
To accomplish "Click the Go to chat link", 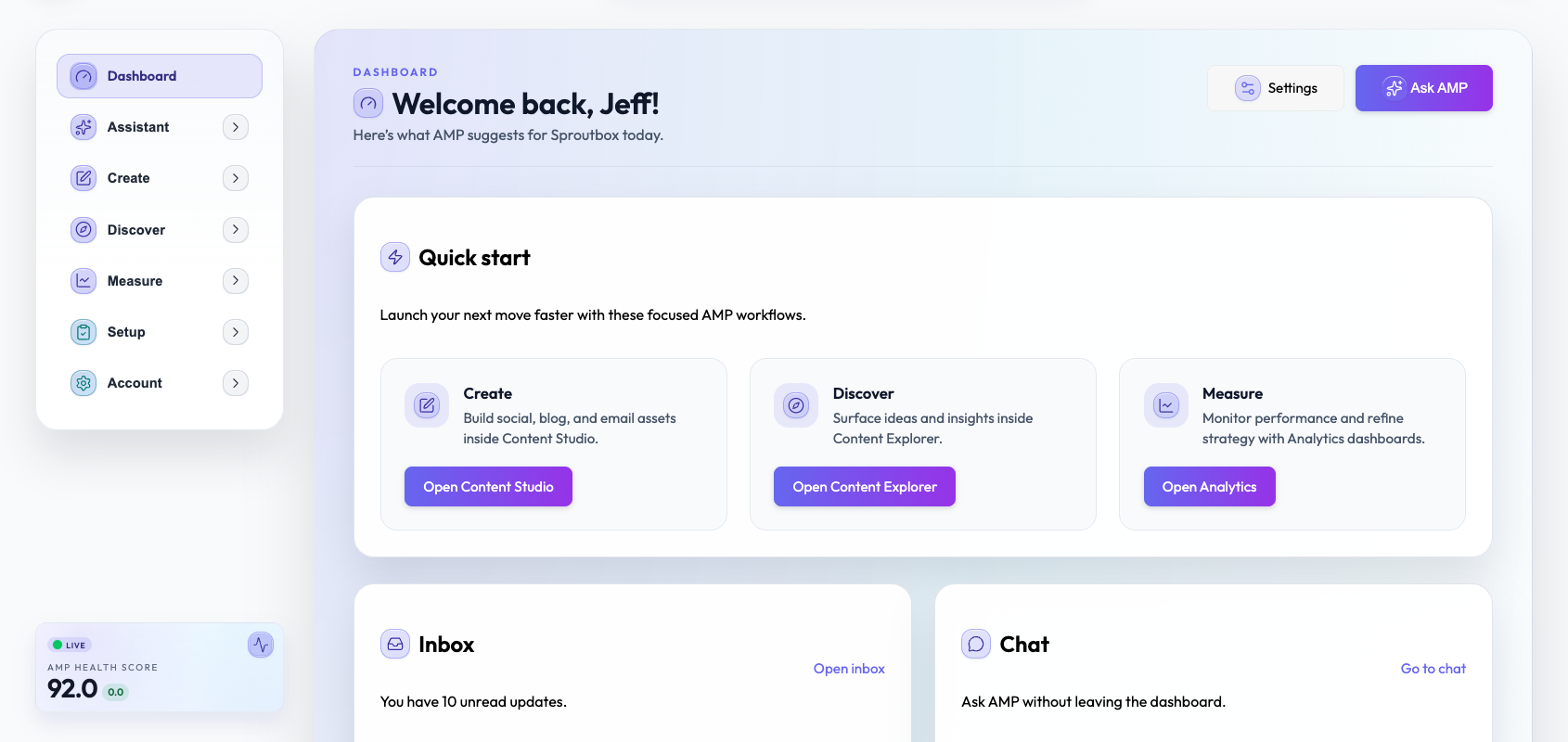I will 1433,668.
